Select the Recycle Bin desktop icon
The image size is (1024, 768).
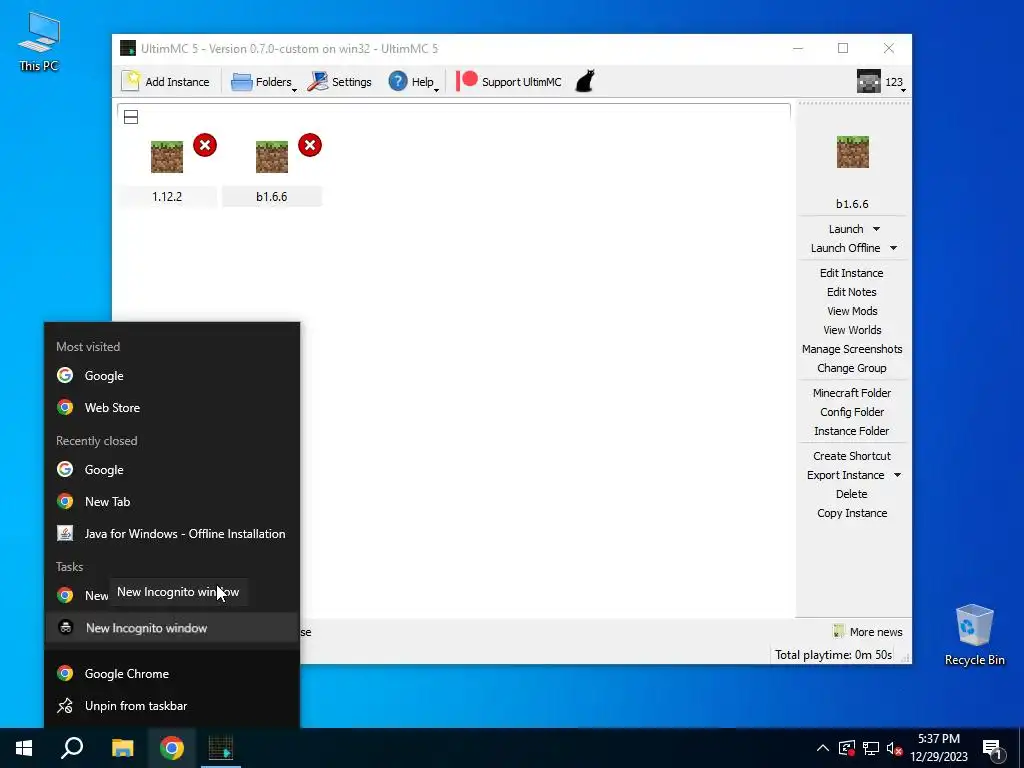[974, 634]
